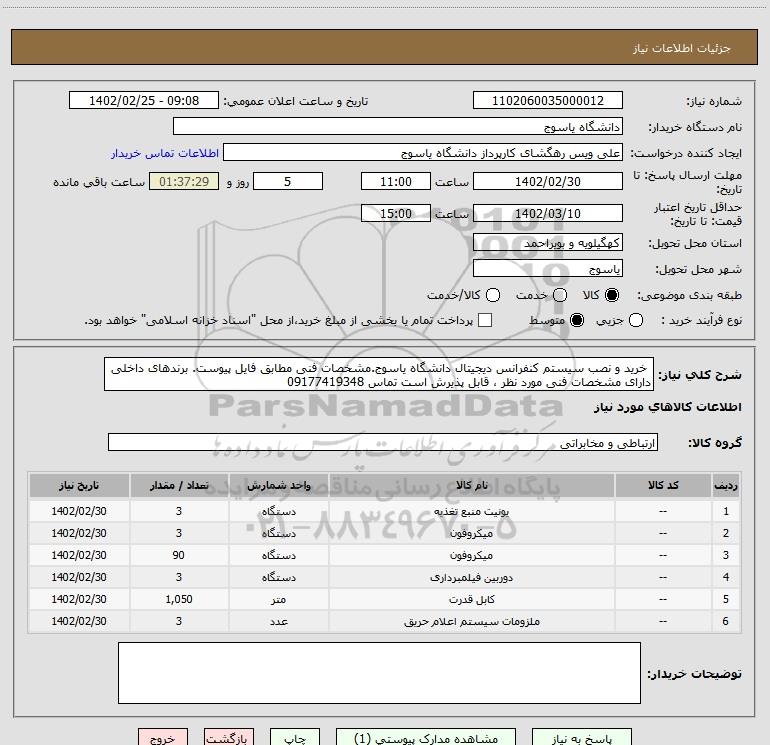
Task: Choose جزیی purchase process option
Action: [635, 320]
